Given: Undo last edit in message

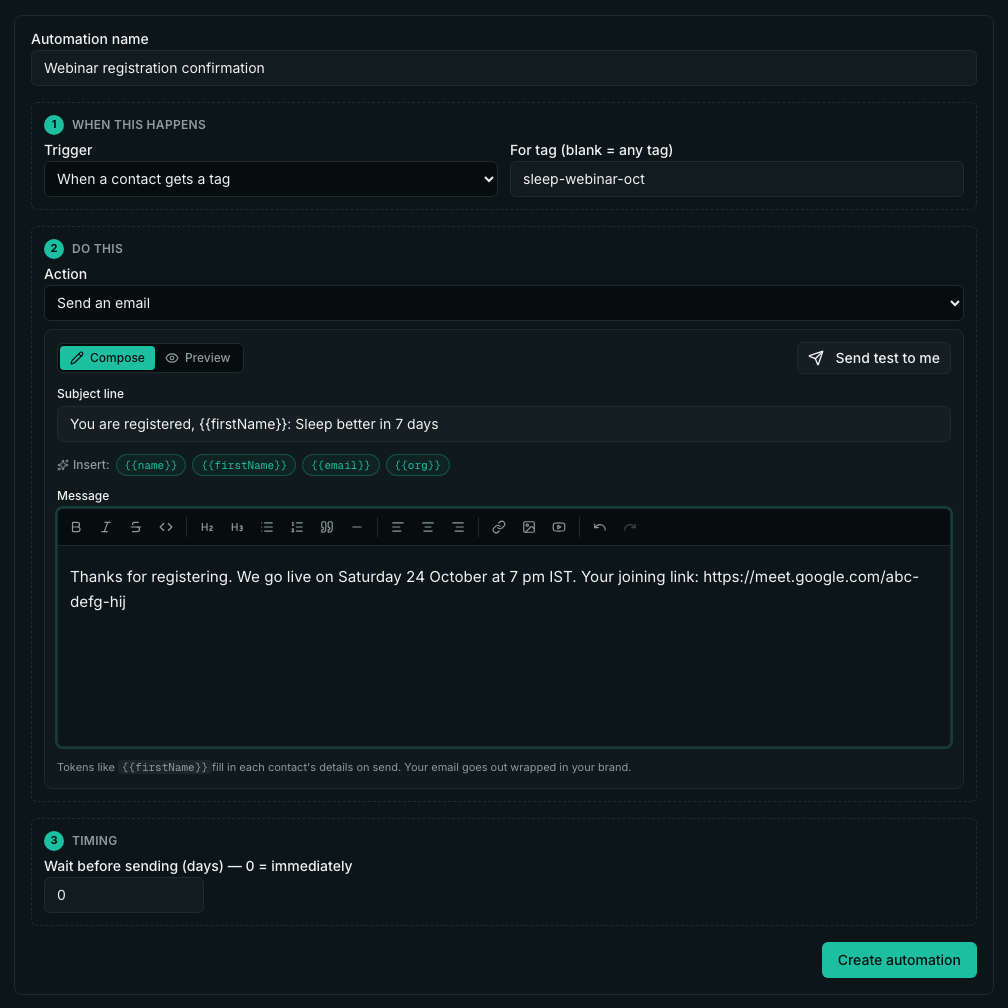Looking at the screenshot, I should coord(600,527).
